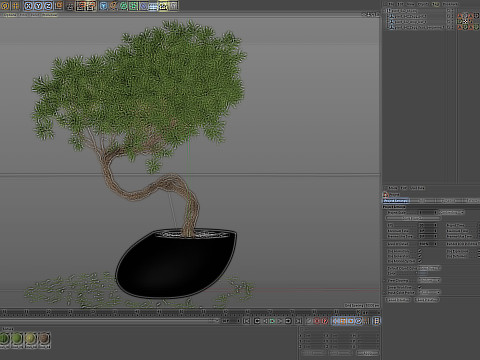Open the Object Manager Tags menu
Image resolution: width=480 pixels, height=360 pixels.
point(436,4)
